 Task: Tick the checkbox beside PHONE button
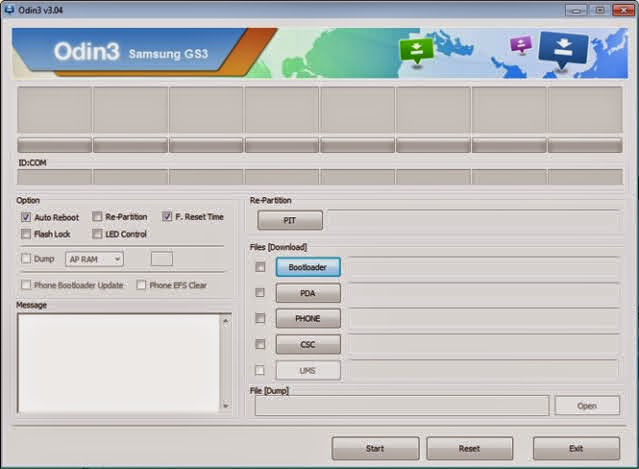[x=260, y=318]
